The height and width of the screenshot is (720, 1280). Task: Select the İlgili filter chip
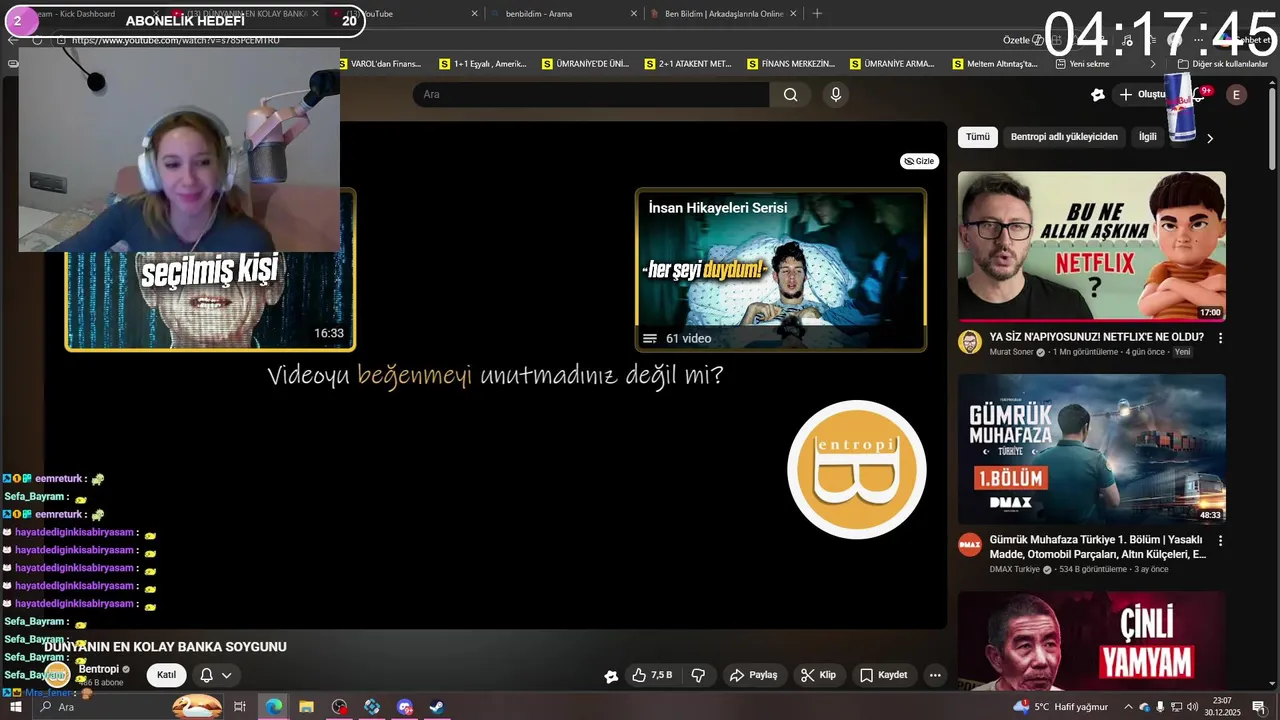pos(1148,137)
